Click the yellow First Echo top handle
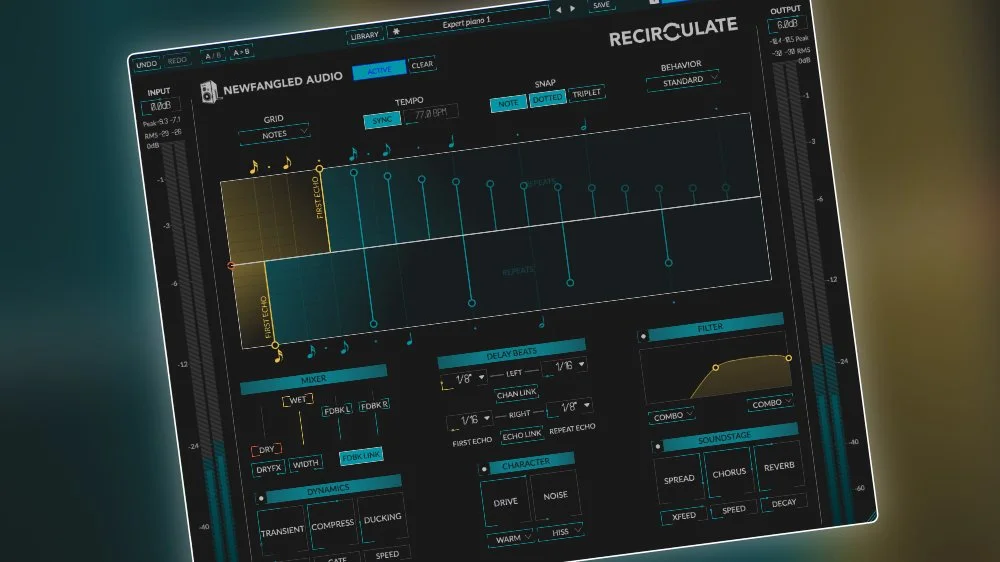 click(x=320, y=168)
